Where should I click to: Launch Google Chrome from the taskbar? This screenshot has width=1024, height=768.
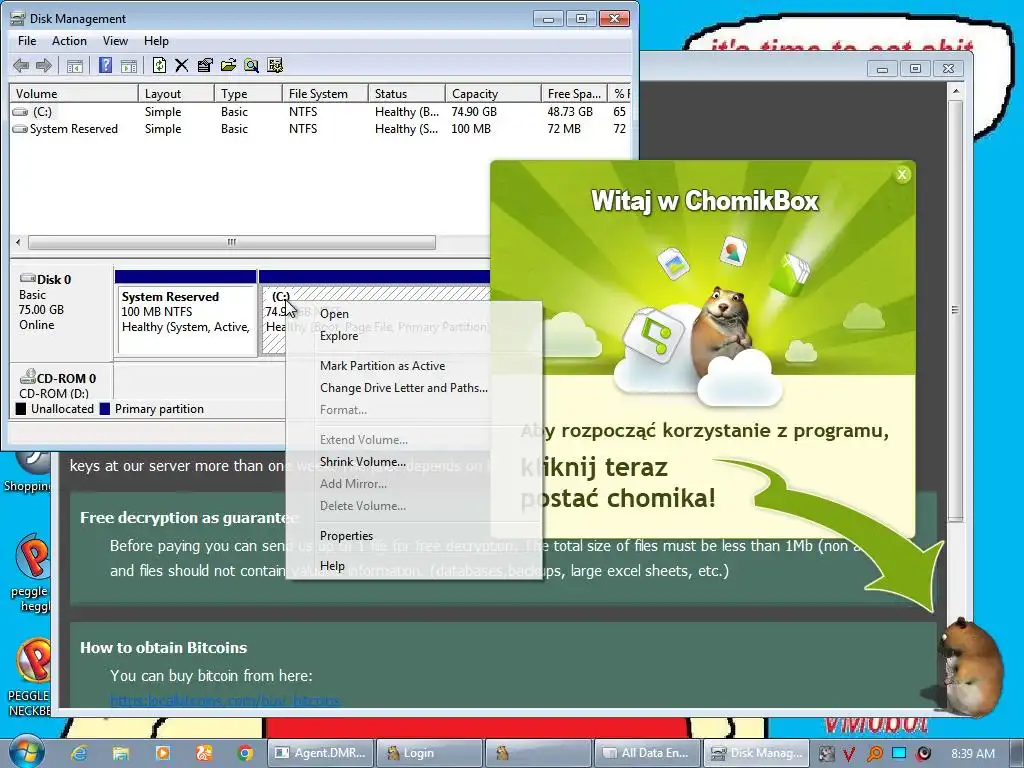coord(245,753)
